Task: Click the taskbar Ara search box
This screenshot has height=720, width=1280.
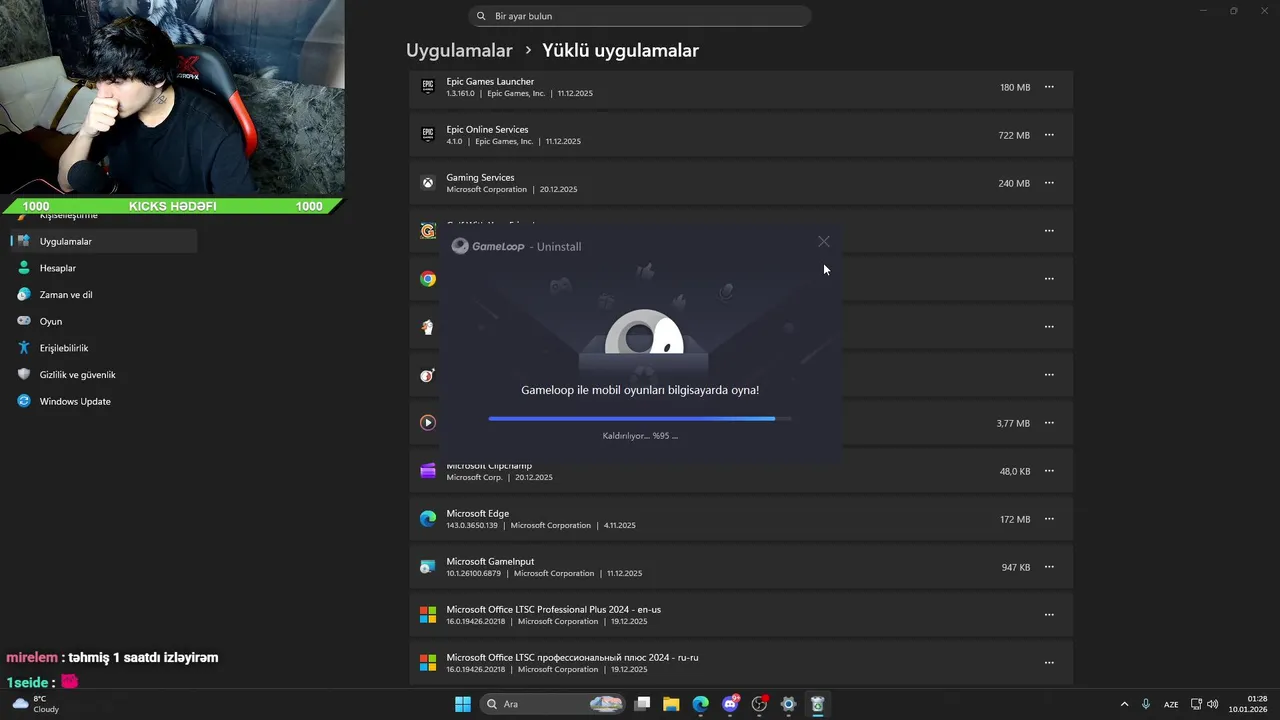Action: coord(553,704)
